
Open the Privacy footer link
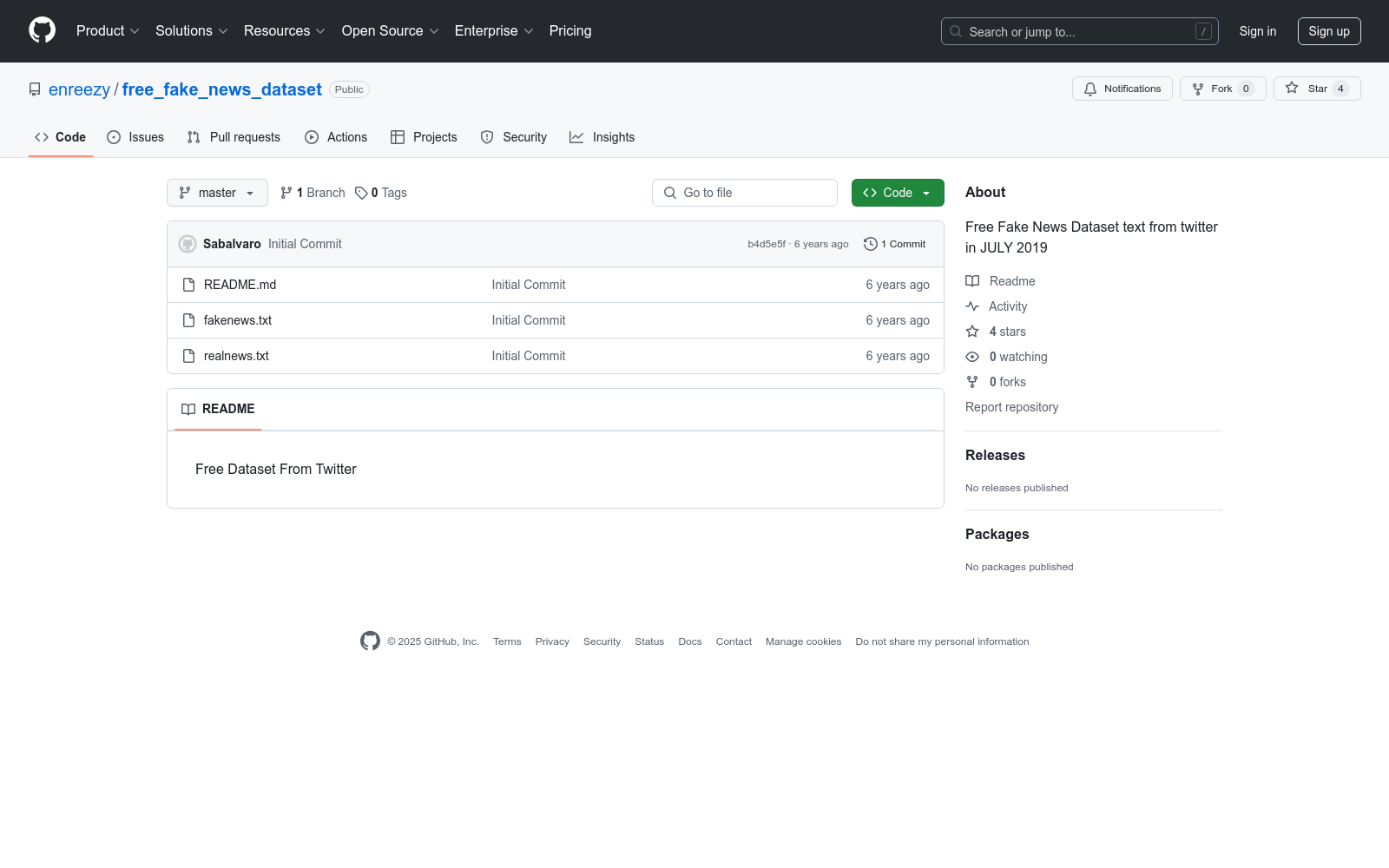click(x=552, y=641)
